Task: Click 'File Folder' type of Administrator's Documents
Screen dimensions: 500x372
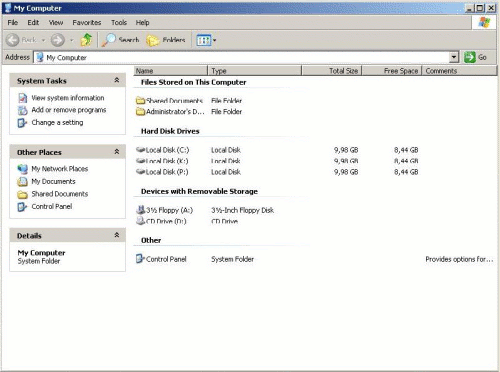Action: click(226, 112)
